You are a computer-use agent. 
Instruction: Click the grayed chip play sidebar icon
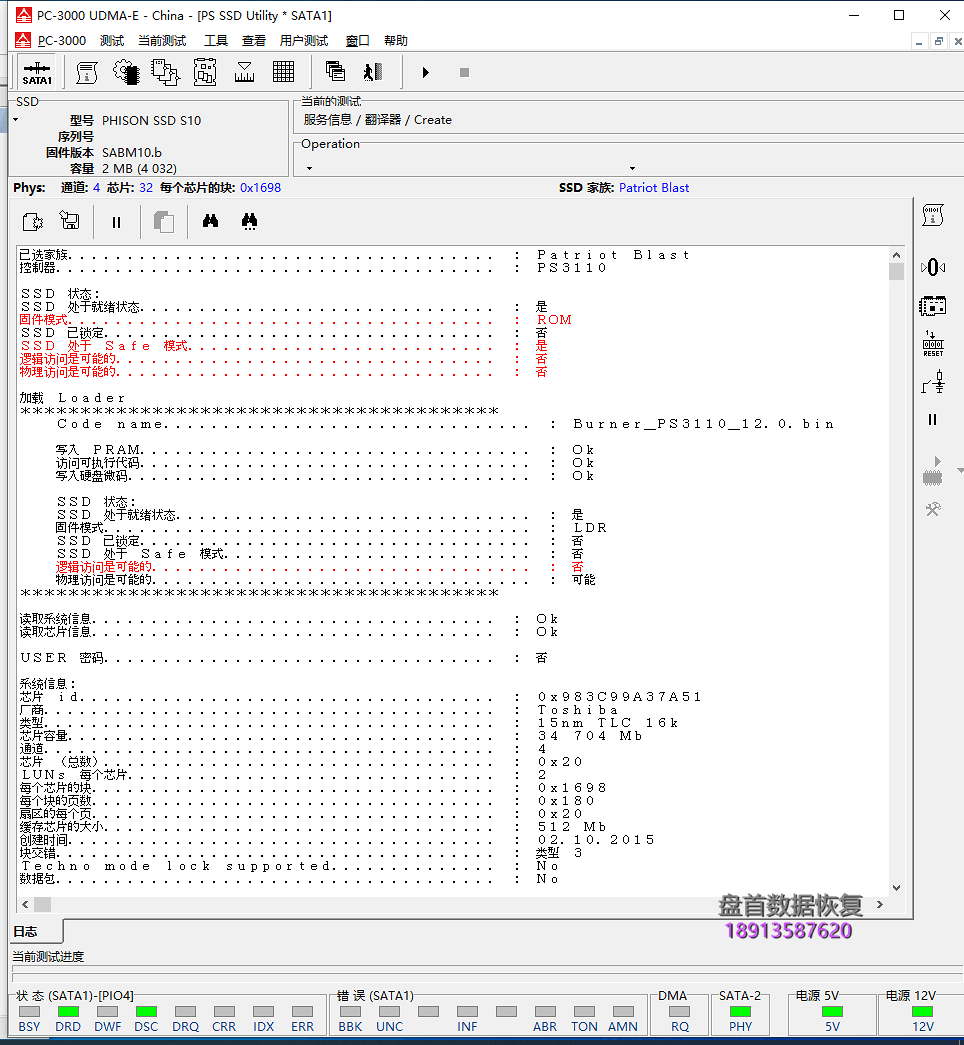(933, 471)
